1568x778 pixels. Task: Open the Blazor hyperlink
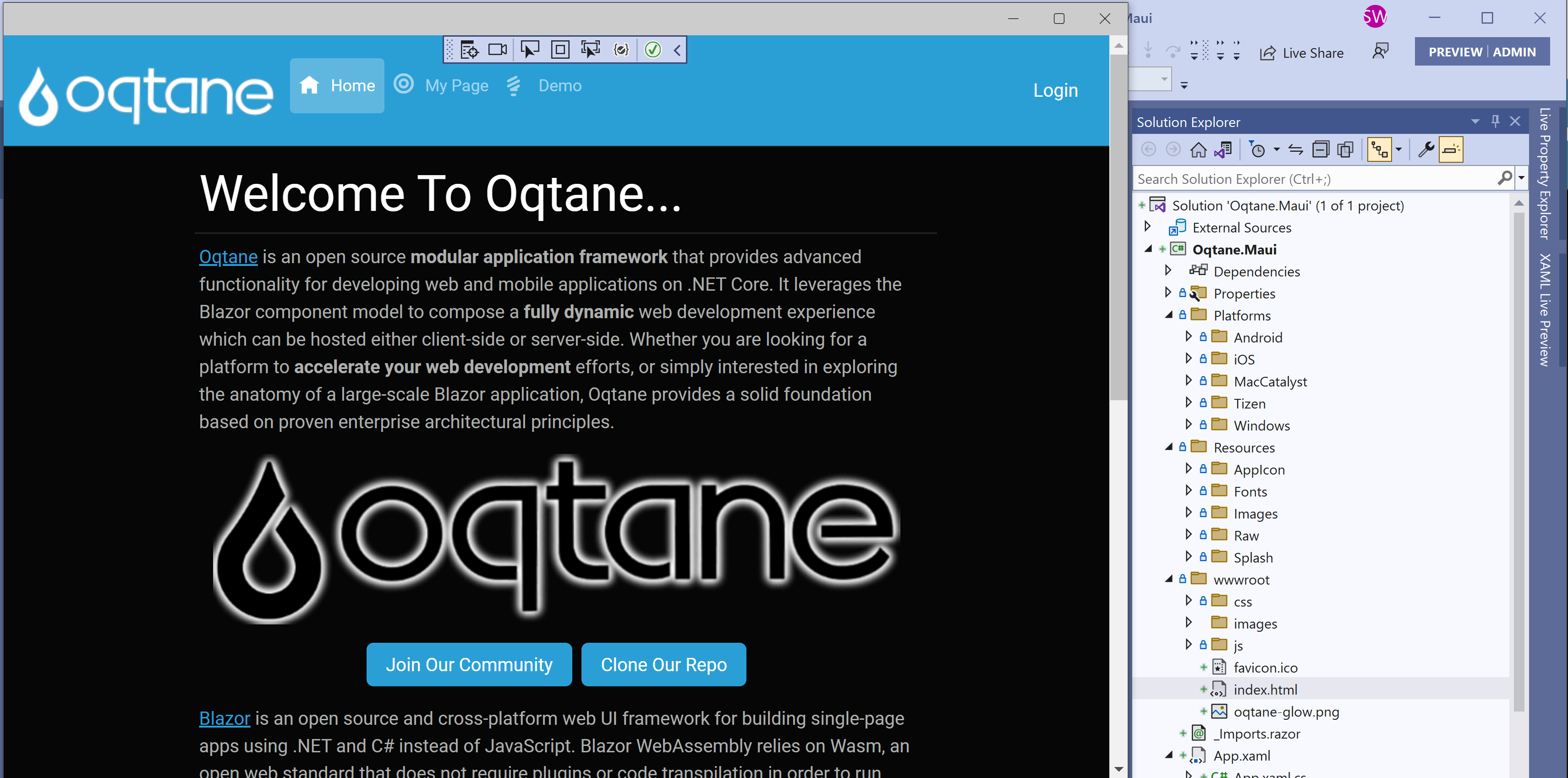pyautogui.click(x=225, y=718)
